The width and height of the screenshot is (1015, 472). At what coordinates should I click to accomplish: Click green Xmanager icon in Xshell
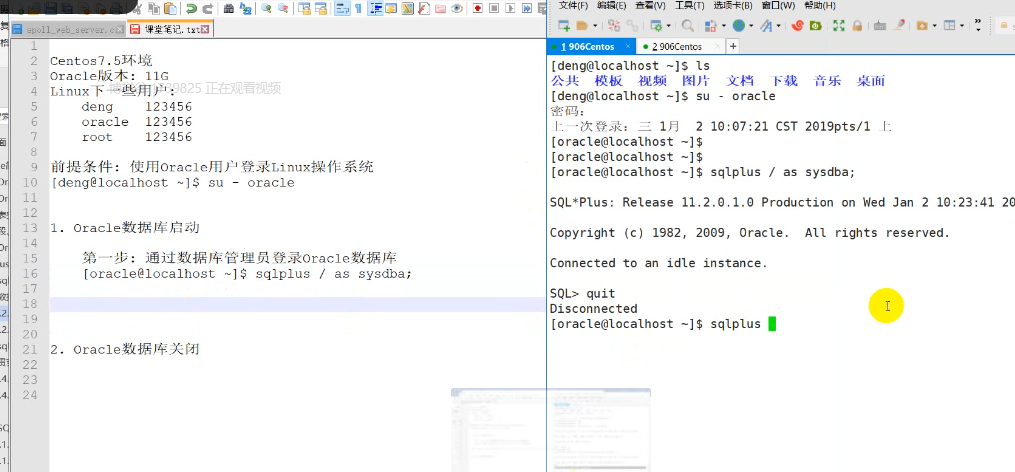[816, 26]
